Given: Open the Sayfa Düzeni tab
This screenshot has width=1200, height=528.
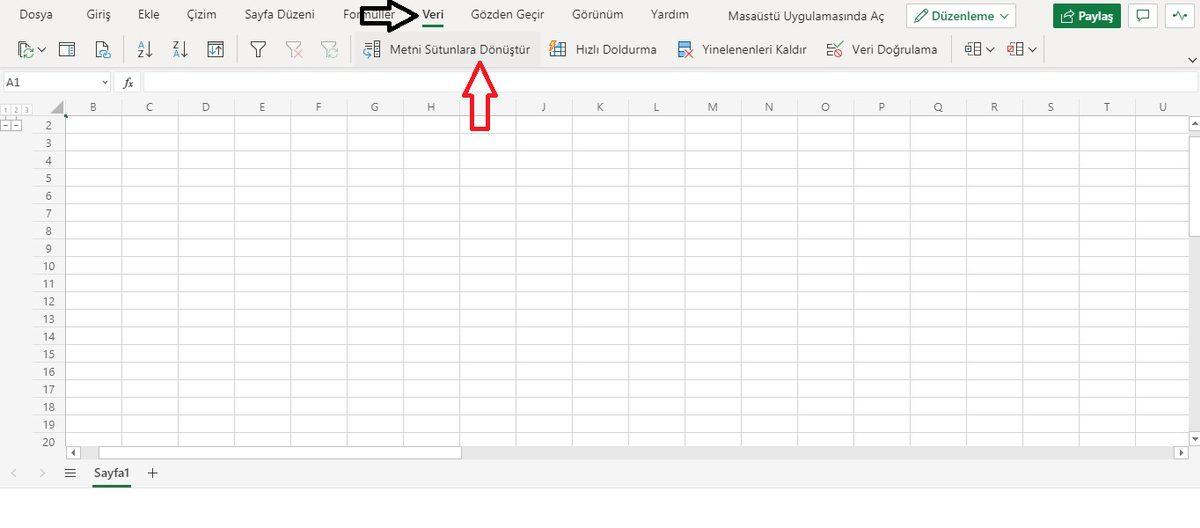Looking at the screenshot, I should 279,15.
